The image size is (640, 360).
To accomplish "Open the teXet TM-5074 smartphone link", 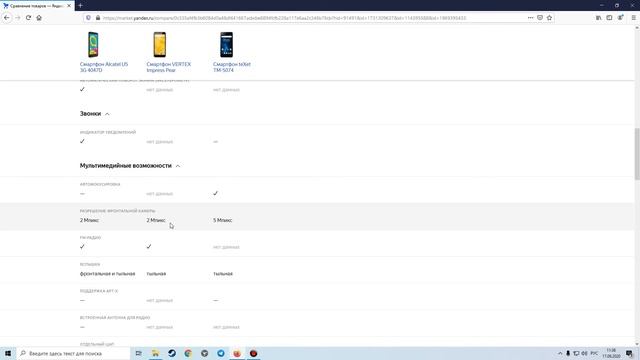I will pyautogui.click(x=231, y=67).
